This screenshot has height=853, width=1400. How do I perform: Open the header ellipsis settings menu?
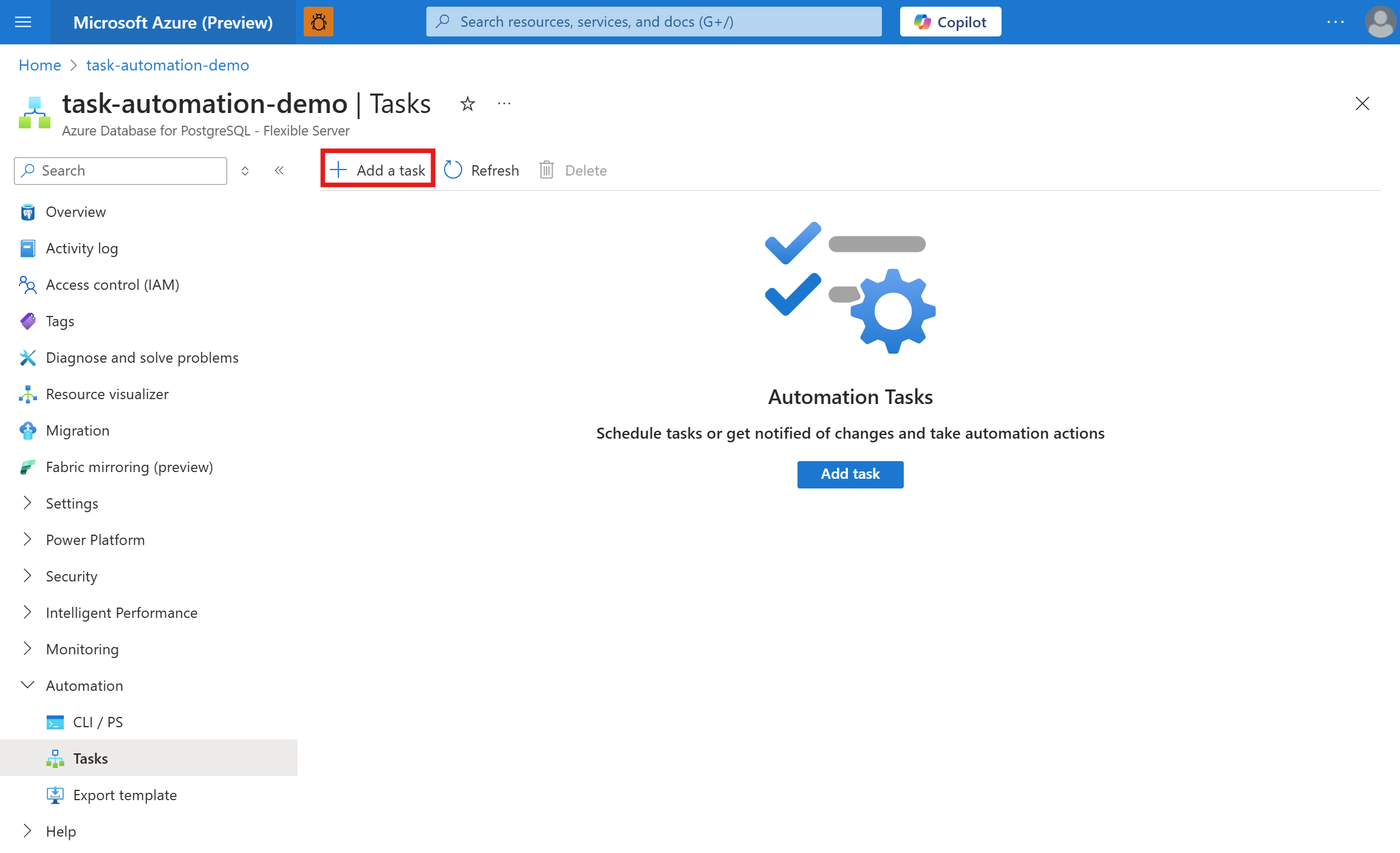[x=1335, y=22]
